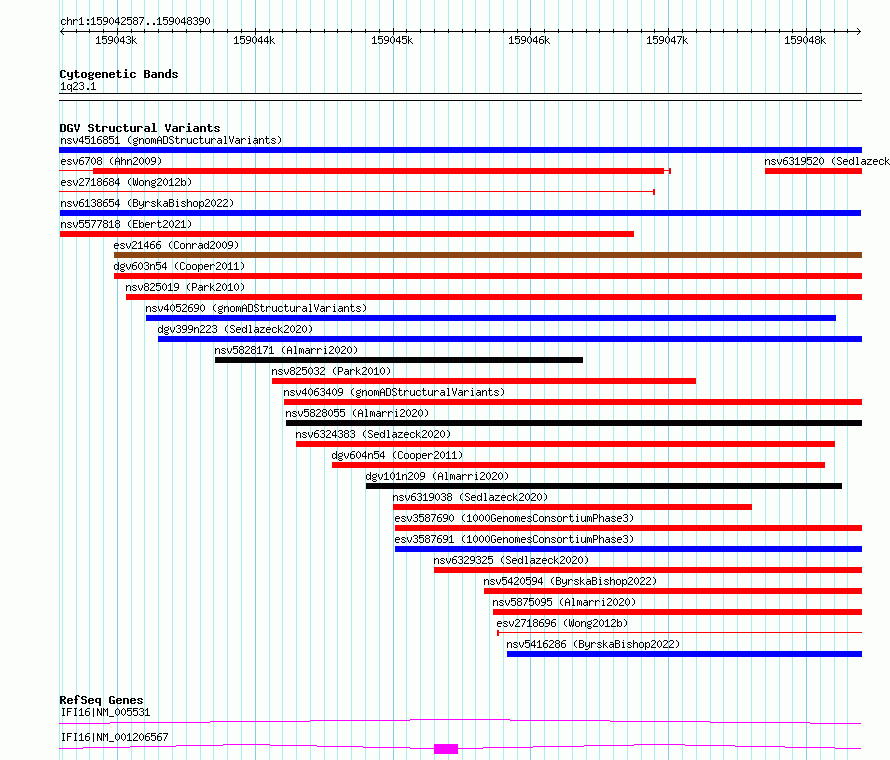Click the brown esv21466 Conrad2009 bar
The height and width of the screenshot is (760, 890).
[x=488, y=255]
